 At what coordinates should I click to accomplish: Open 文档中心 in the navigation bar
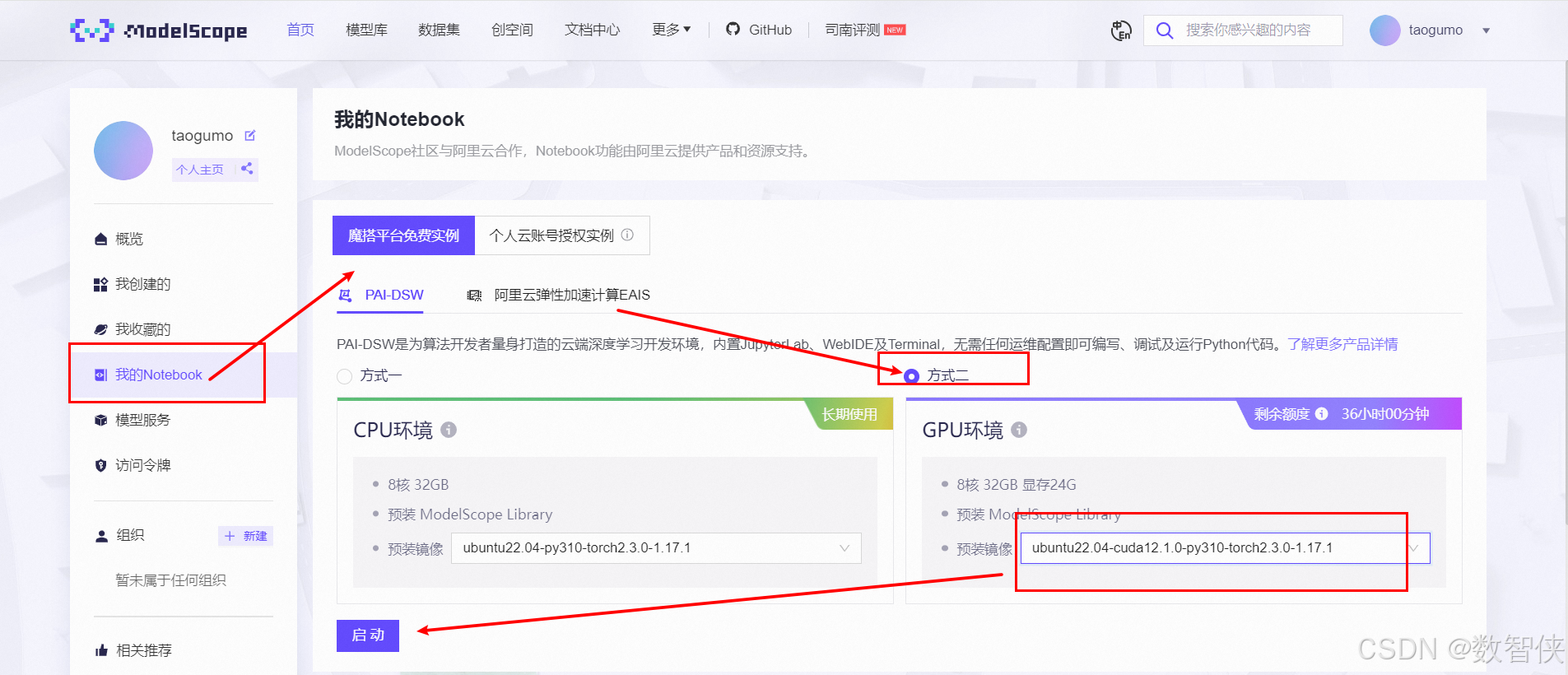(x=592, y=30)
